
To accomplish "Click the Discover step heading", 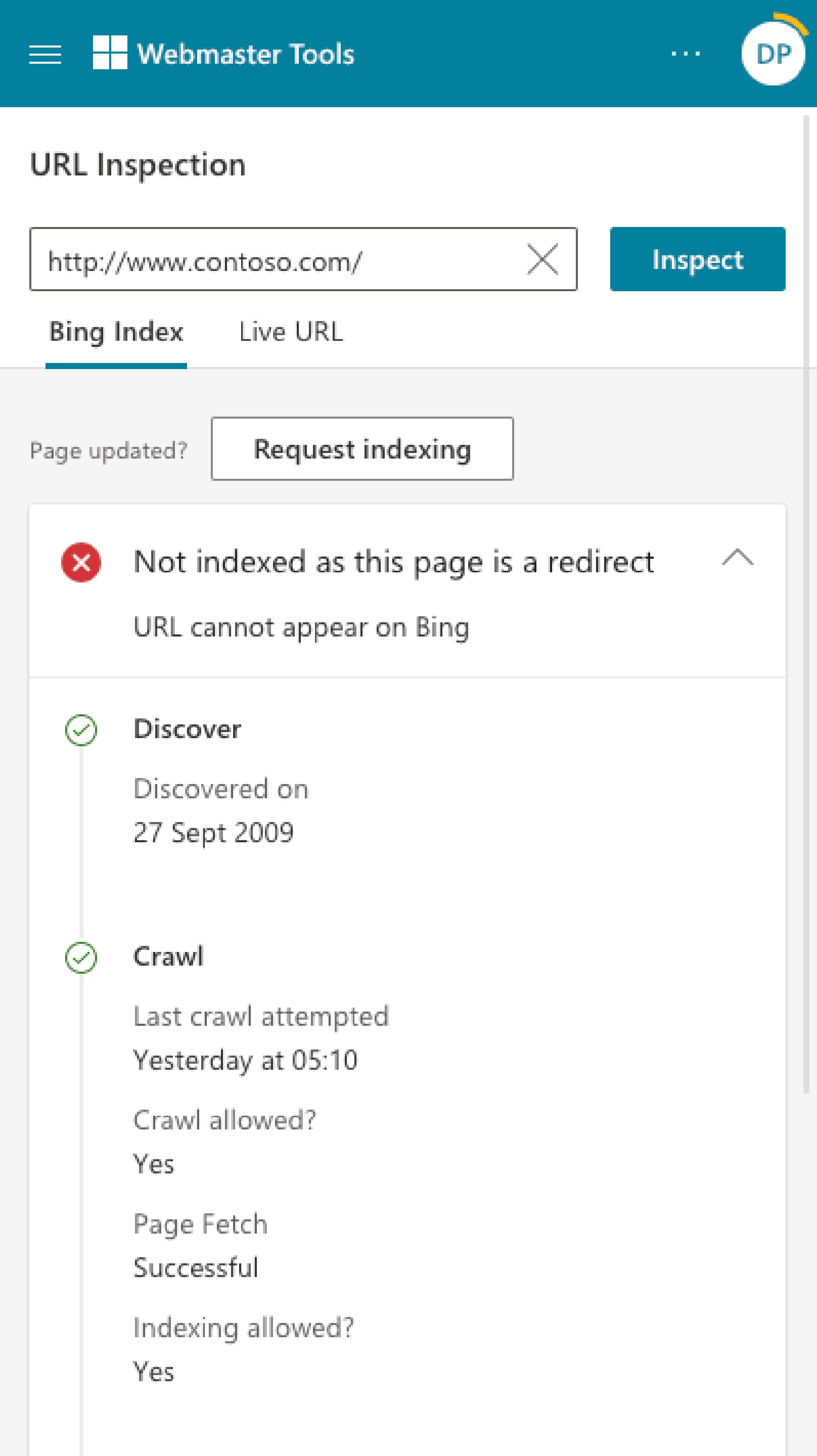I will pos(187,729).
